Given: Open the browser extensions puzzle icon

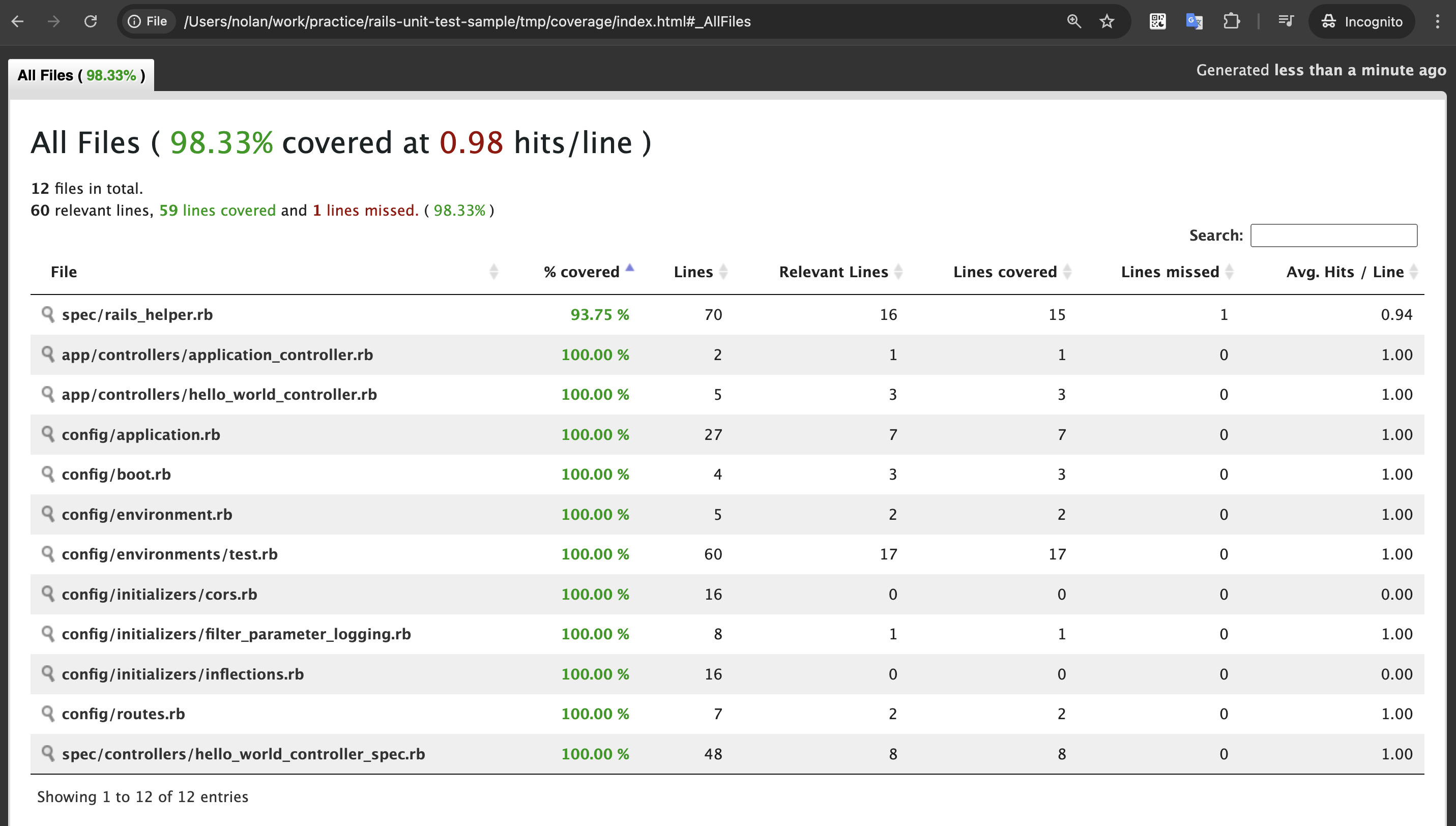Looking at the screenshot, I should [x=1231, y=21].
